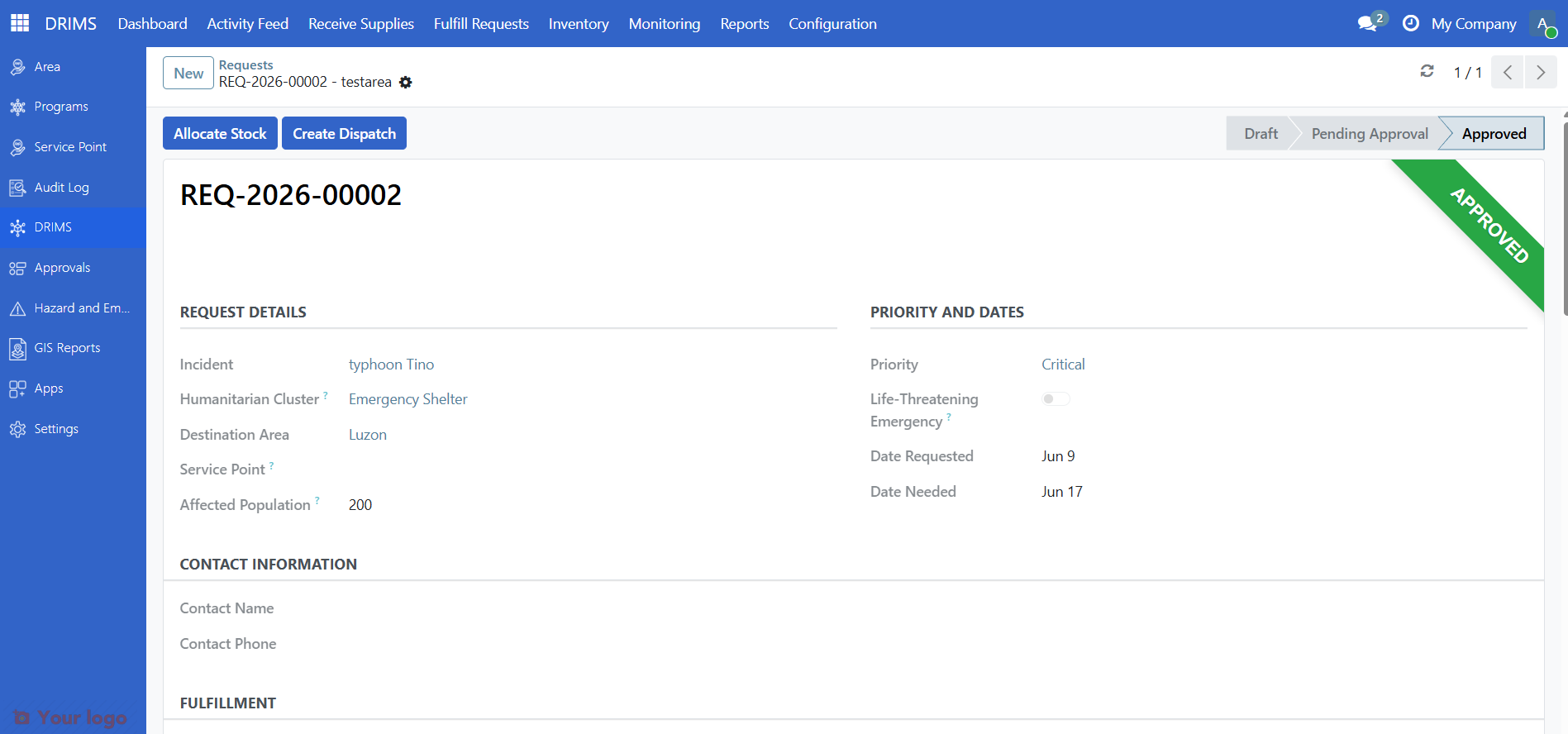The width and height of the screenshot is (1568, 734).
Task: Open the Reports menu
Action: click(745, 23)
